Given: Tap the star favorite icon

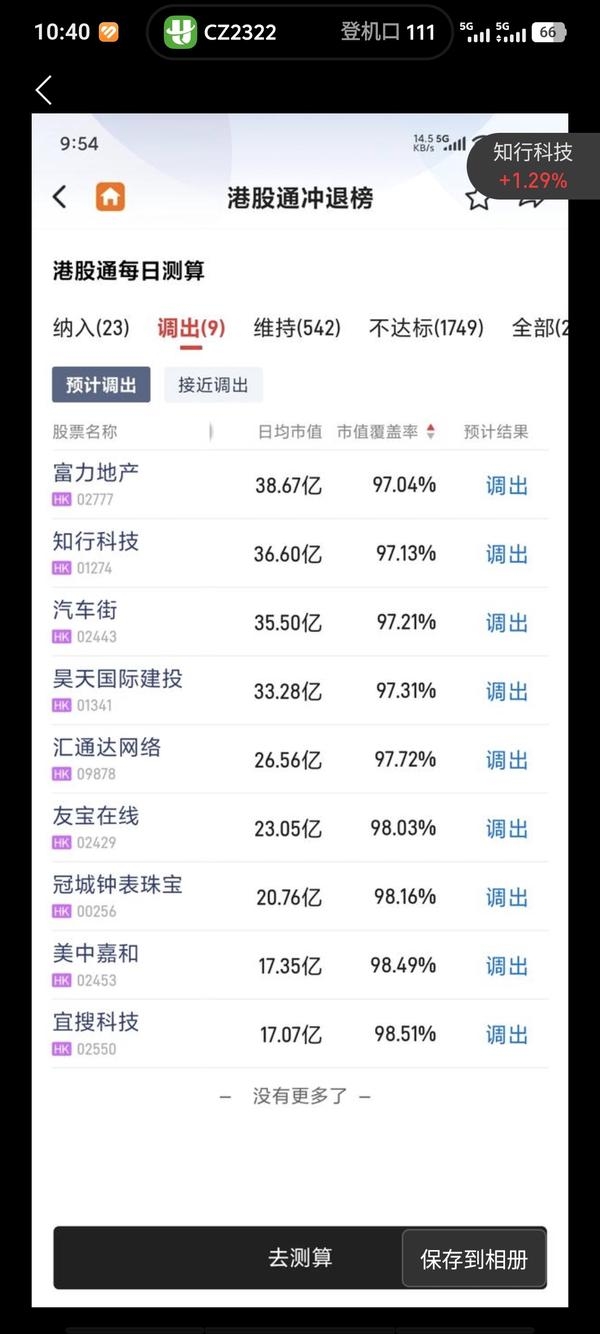Looking at the screenshot, I should 478,197.
